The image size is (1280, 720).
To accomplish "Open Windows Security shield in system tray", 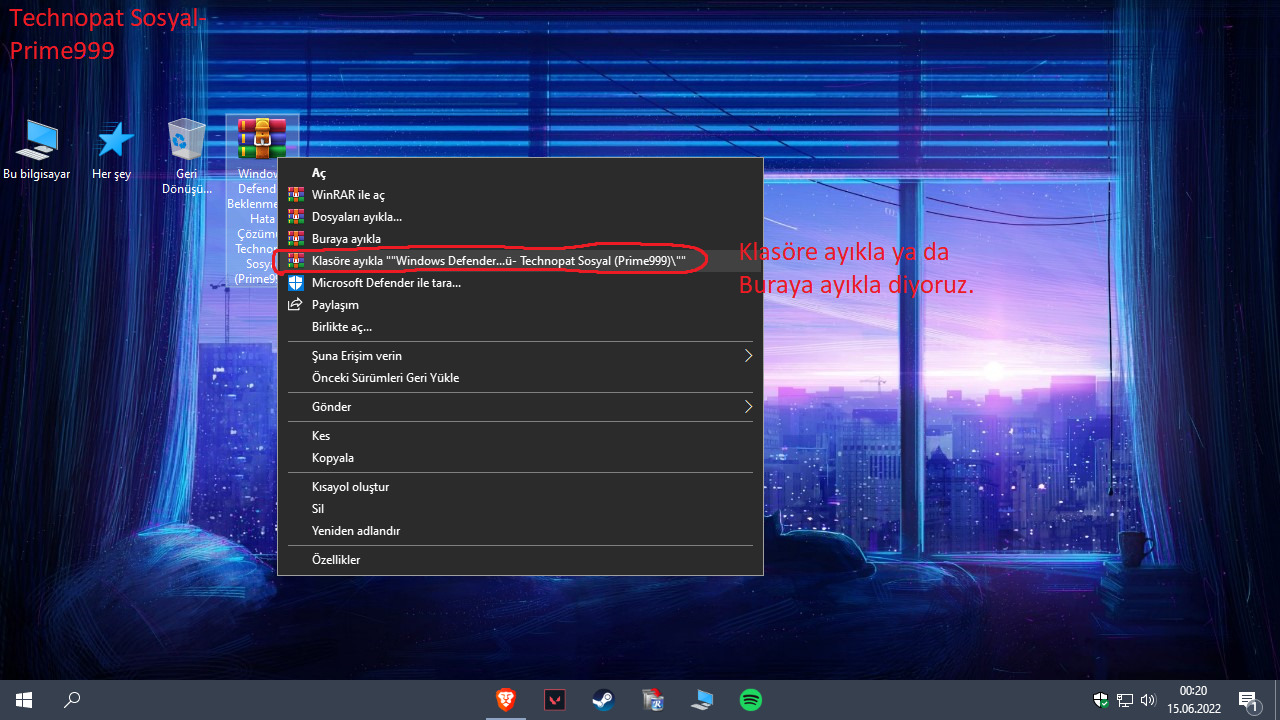I will point(1100,700).
